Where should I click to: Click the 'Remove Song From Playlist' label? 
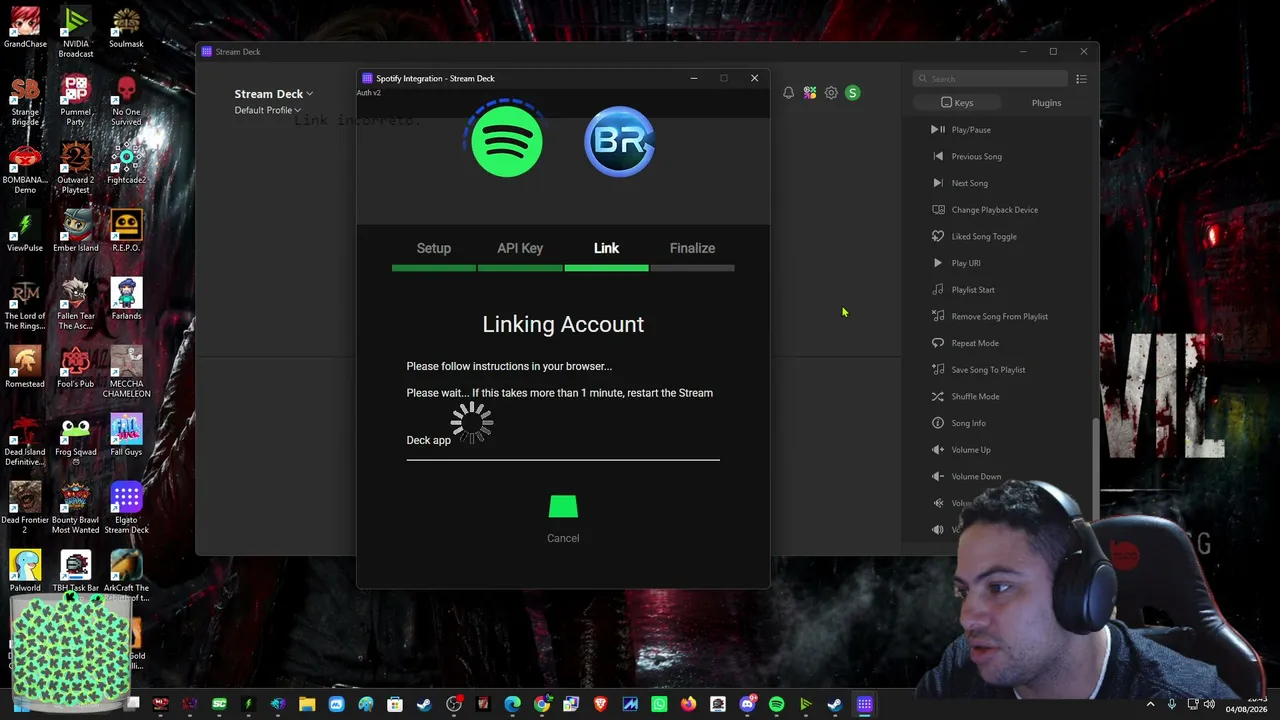coord(1000,317)
